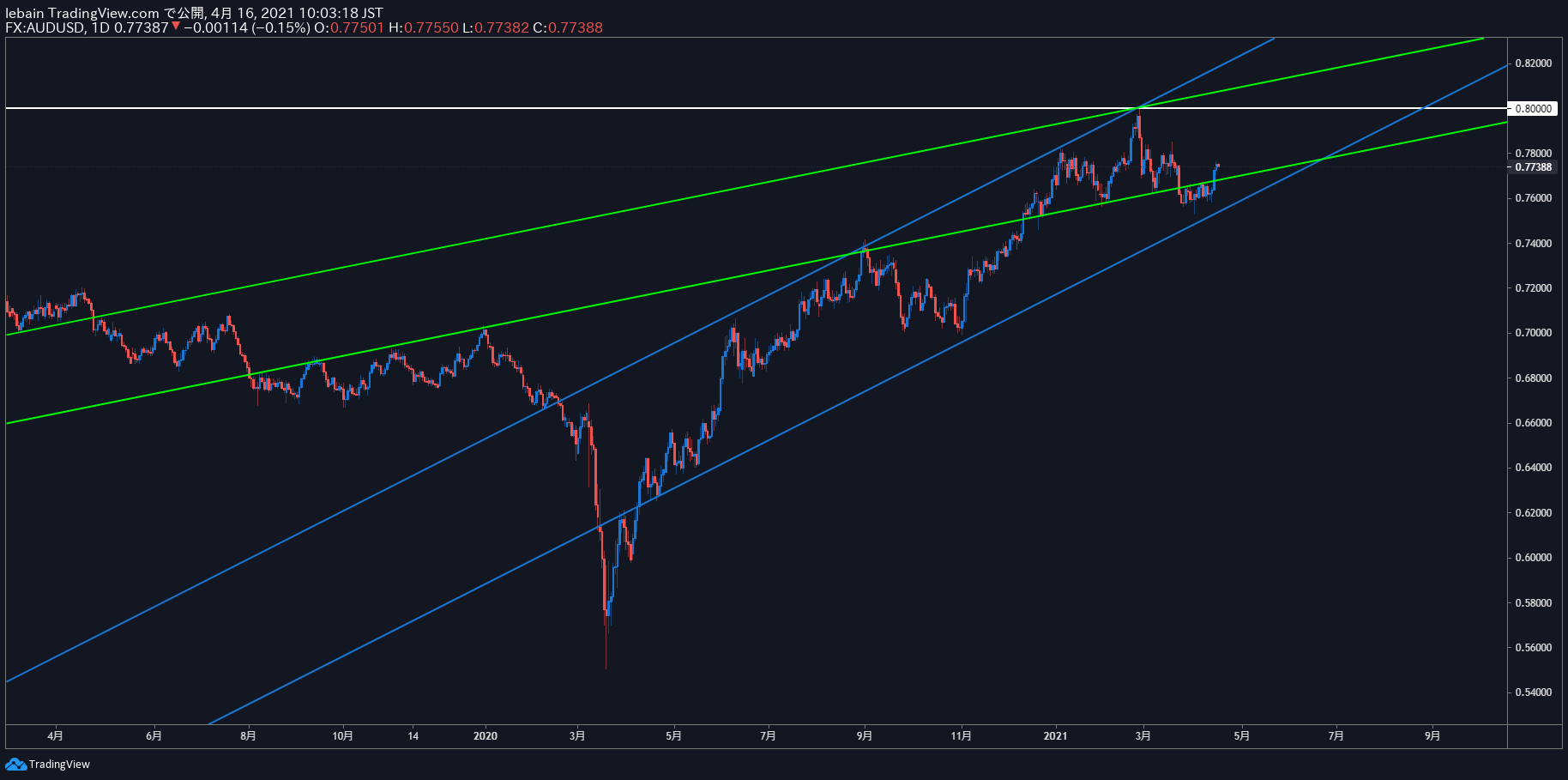Click the lebain author name text
Viewport: 1568px width, 780px height.
(x=25, y=13)
